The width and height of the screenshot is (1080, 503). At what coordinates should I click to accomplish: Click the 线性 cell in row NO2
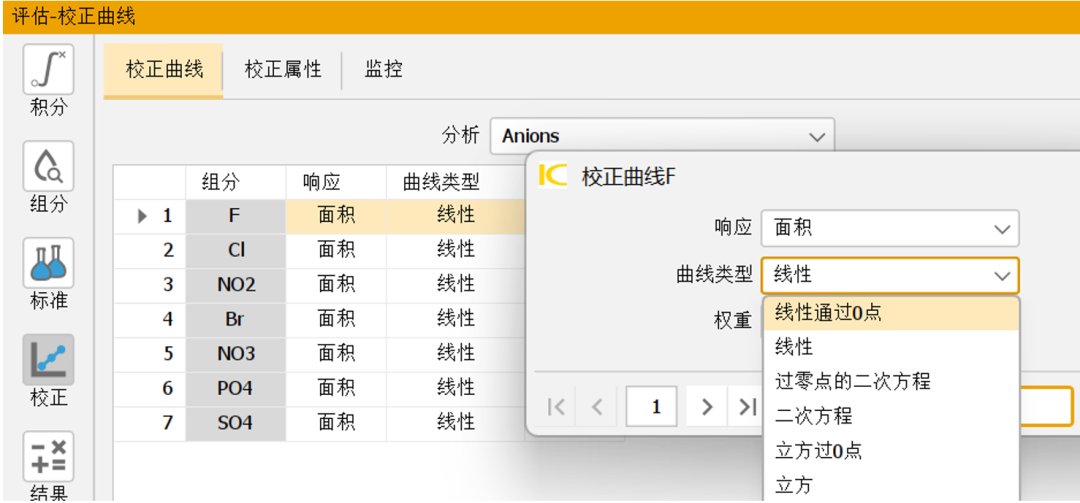456,285
